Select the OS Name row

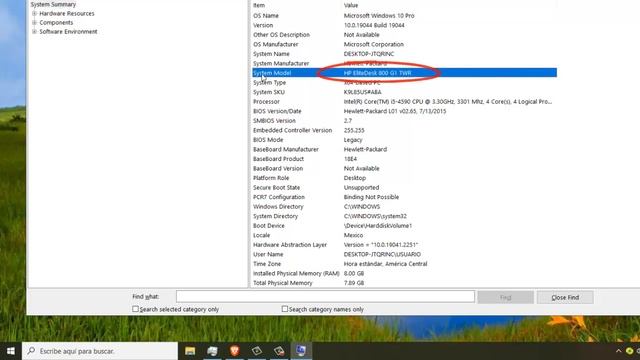click(404, 16)
